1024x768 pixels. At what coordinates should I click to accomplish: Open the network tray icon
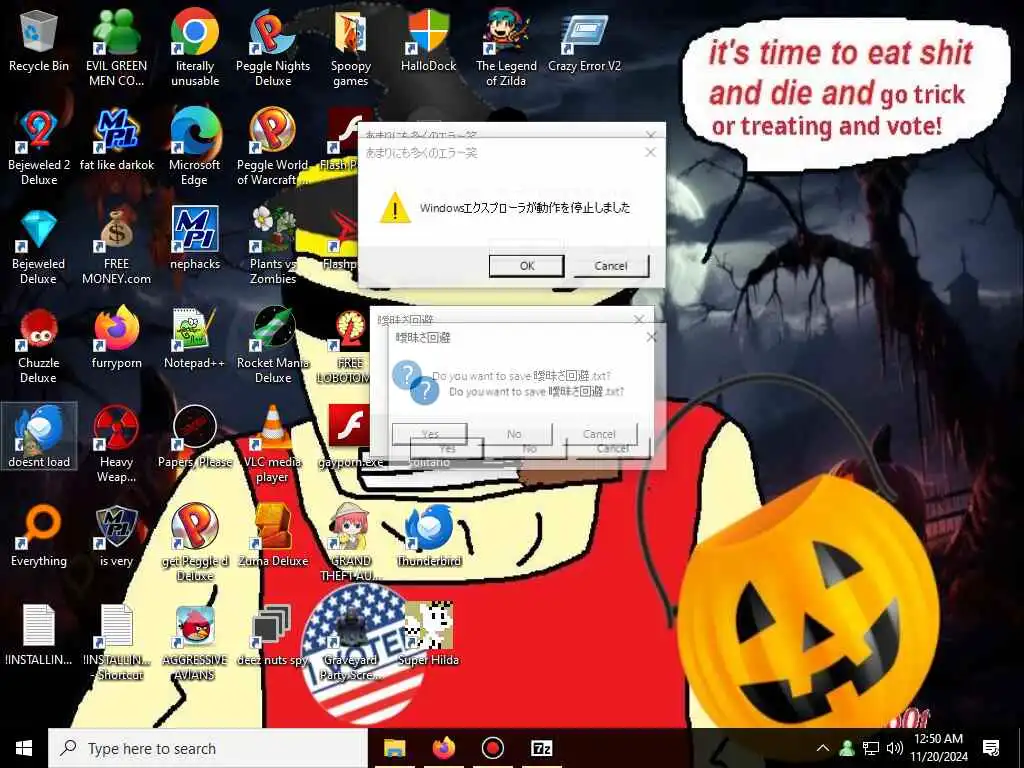tap(871, 748)
